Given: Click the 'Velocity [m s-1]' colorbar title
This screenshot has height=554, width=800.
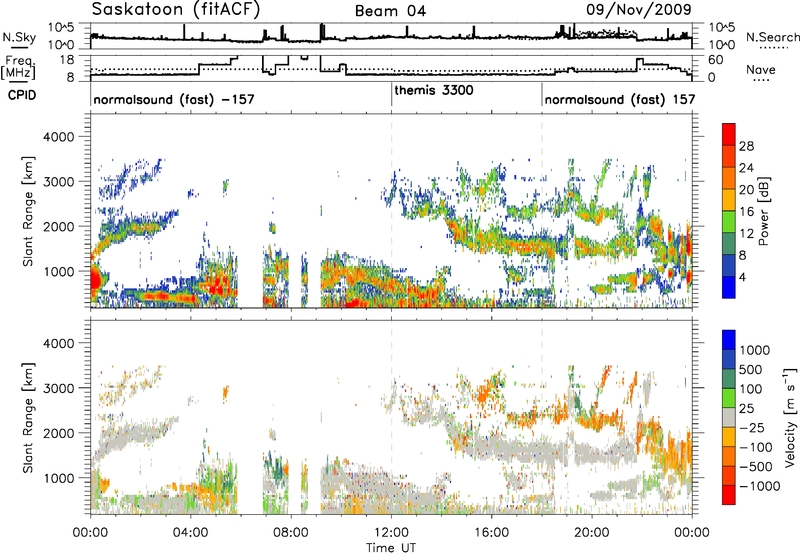Looking at the screenshot, I should tap(790, 417).
